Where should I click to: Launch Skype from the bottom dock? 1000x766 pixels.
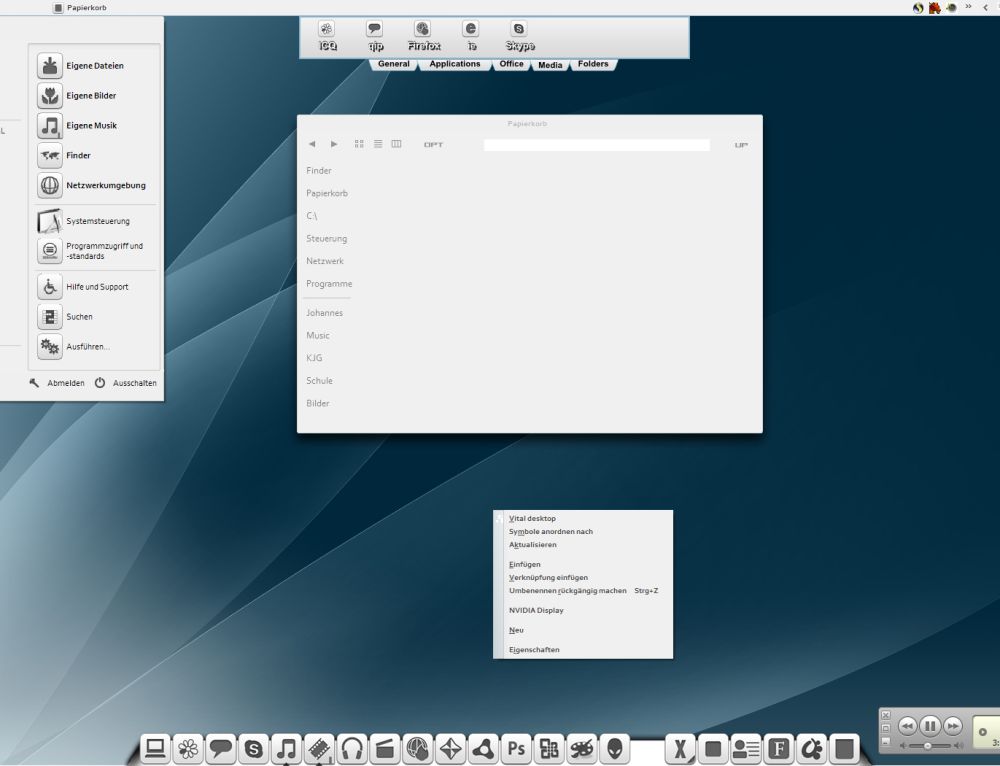tap(254, 747)
